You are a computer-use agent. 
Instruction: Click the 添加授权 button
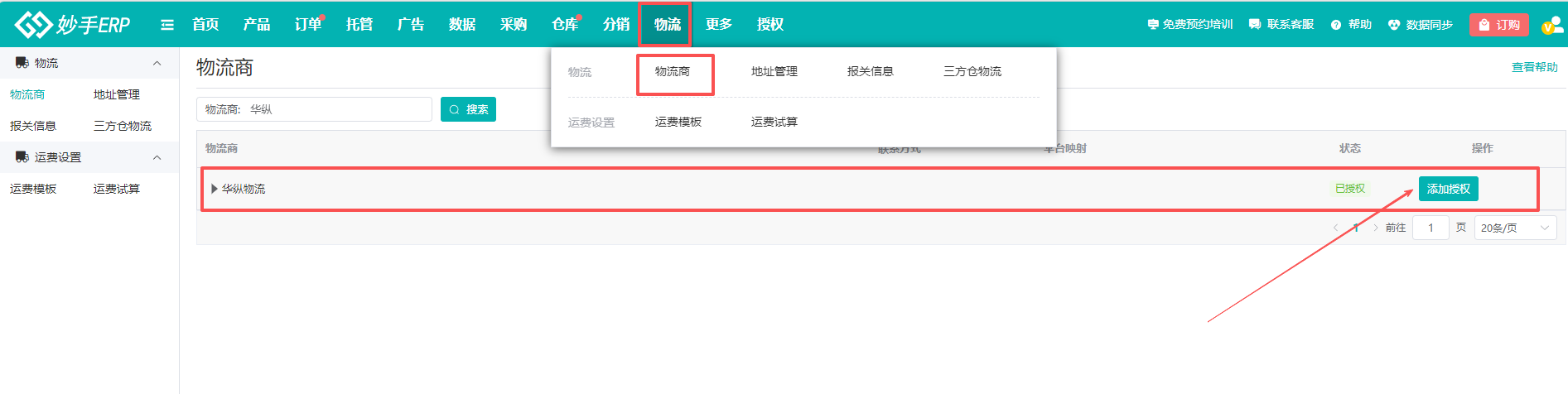tap(1449, 189)
